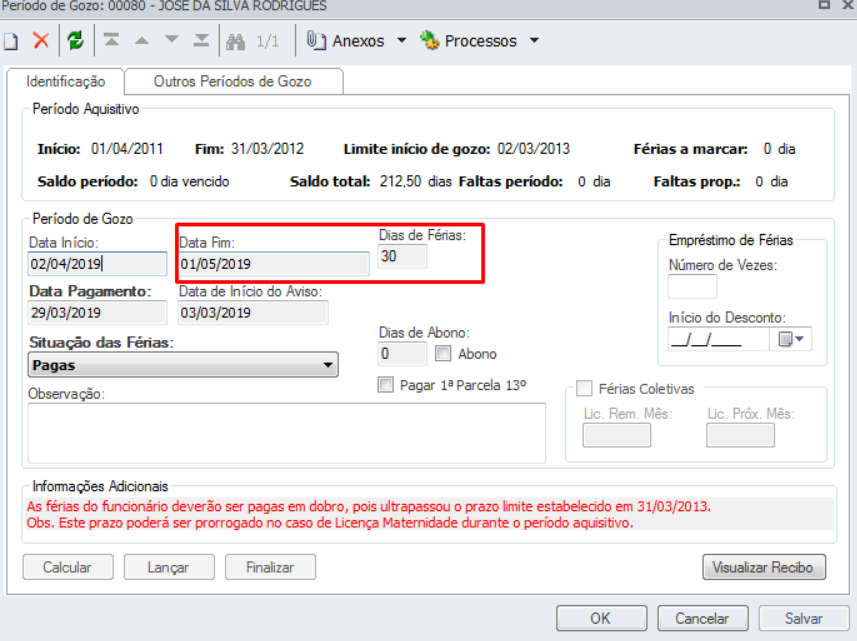Viewport: 857px width, 641px height.
Task: Switch to the Identificação tab
Action: tap(66, 81)
